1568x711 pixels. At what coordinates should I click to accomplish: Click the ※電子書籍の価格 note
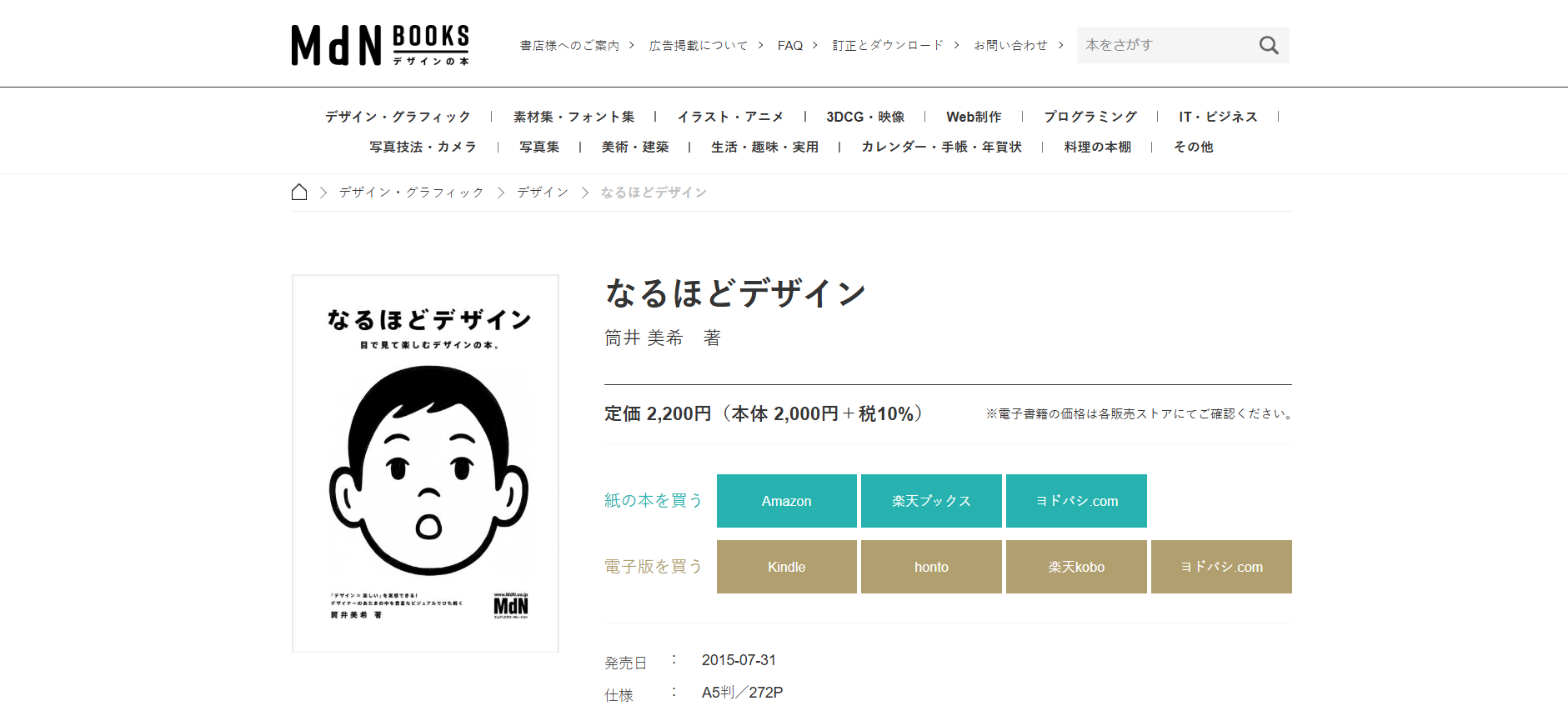tap(1139, 413)
